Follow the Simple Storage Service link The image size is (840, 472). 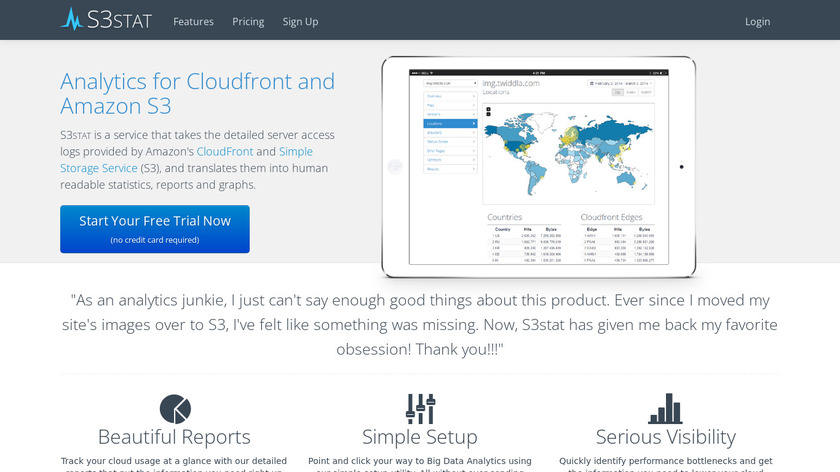(186, 160)
